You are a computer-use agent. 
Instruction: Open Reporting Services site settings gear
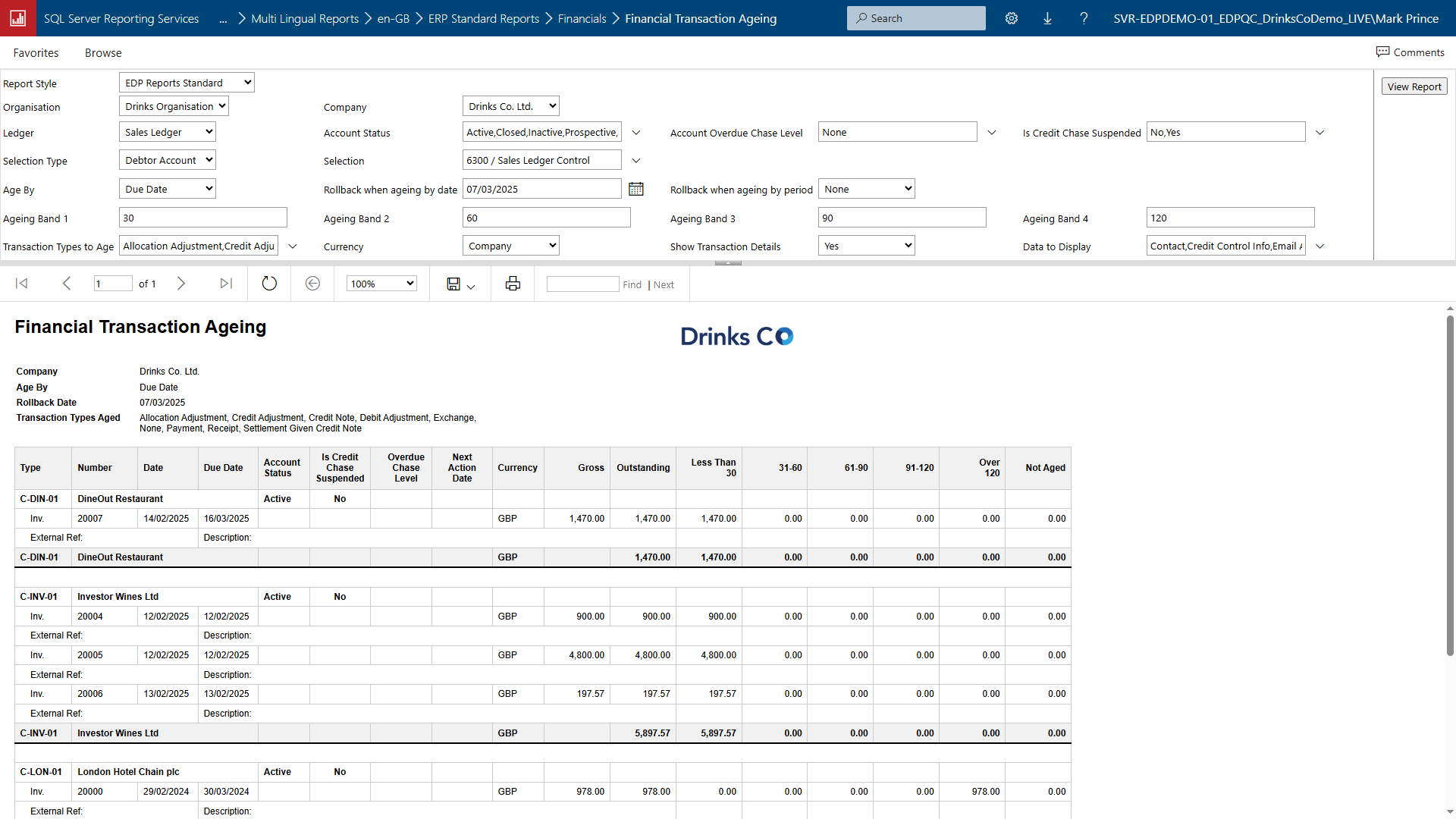click(x=1011, y=17)
